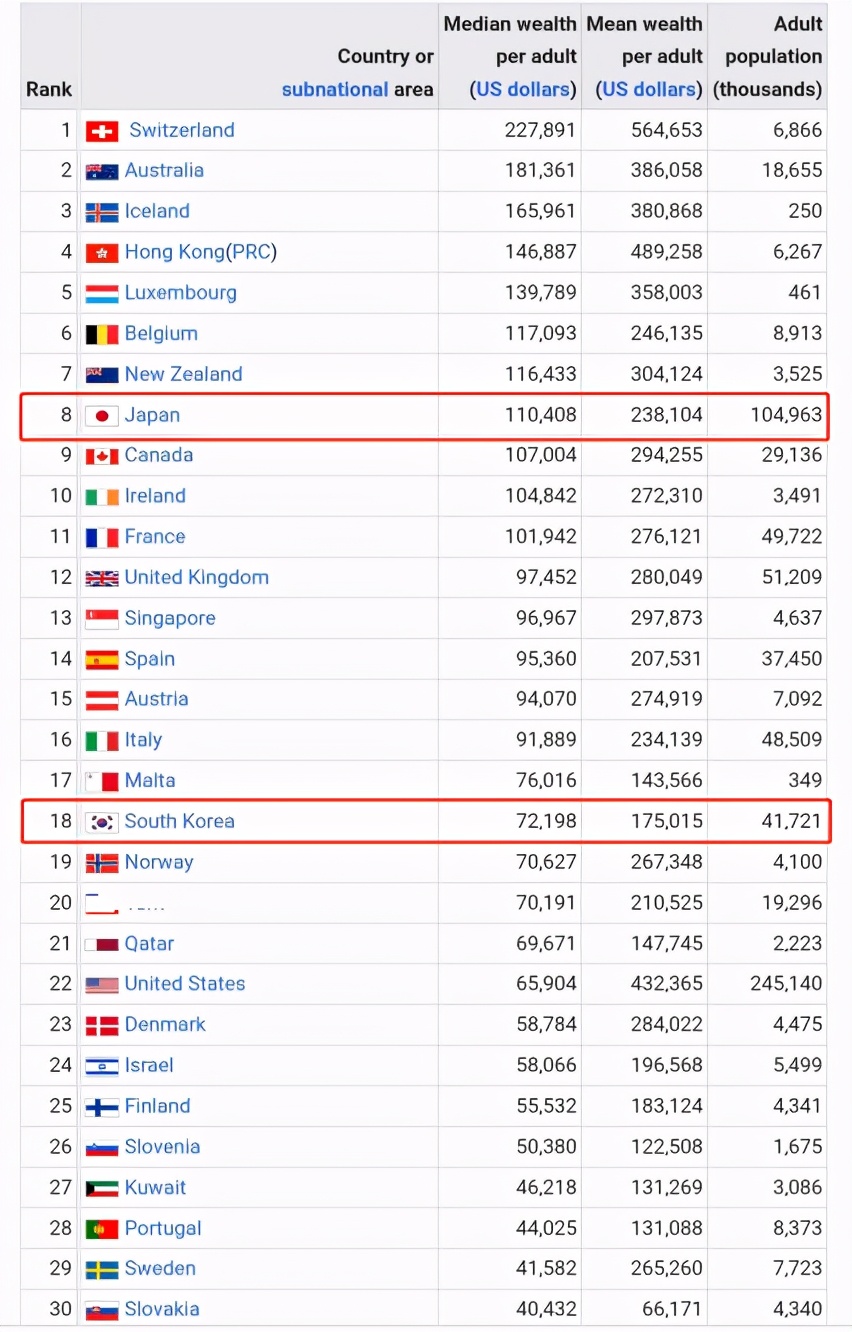Open US dollars link under Median wealth
852x1332 pixels.
pos(523,90)
